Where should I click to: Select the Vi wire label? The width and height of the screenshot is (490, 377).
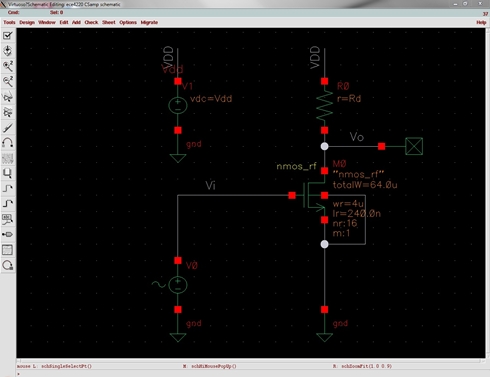[x=210, y=185]
